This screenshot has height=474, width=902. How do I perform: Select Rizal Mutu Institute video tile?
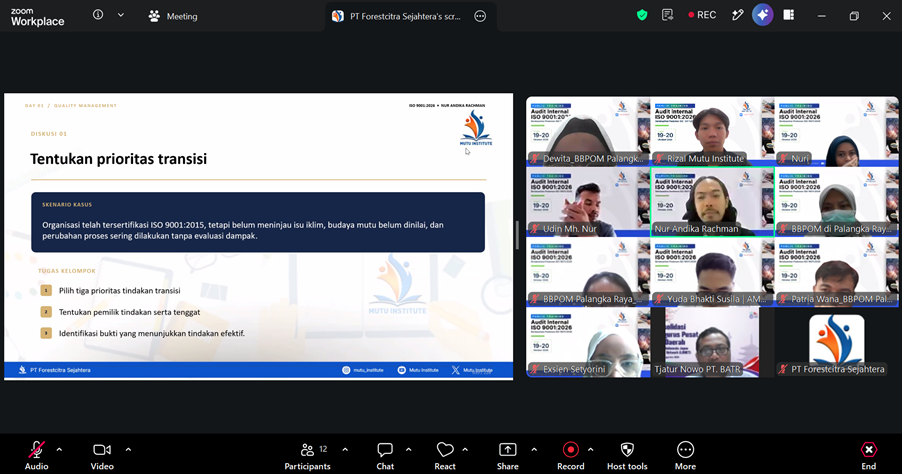click(712, 131)
